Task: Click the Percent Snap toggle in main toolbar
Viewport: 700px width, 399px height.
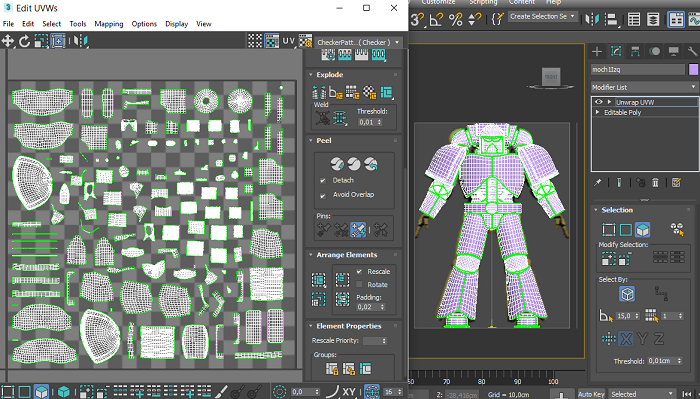Action: (x=455, y=19)
